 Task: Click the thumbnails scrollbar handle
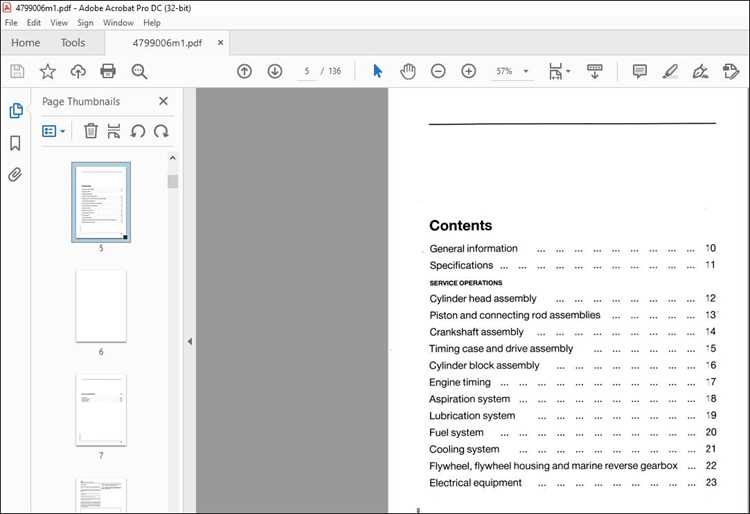tap(173, 182)
